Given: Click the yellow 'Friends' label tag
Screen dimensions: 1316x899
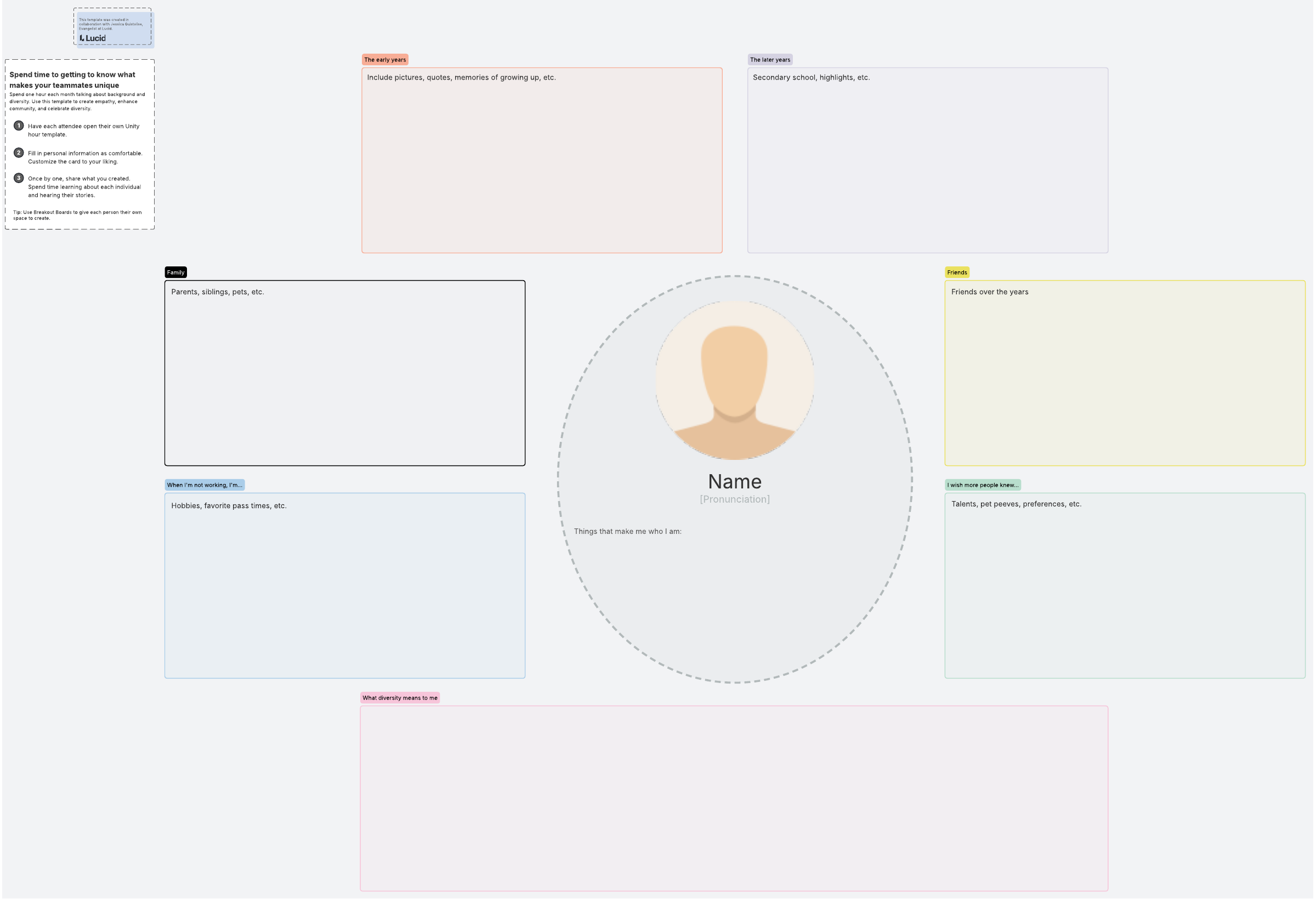Looking at the screenshot, I should coord(956,272).
